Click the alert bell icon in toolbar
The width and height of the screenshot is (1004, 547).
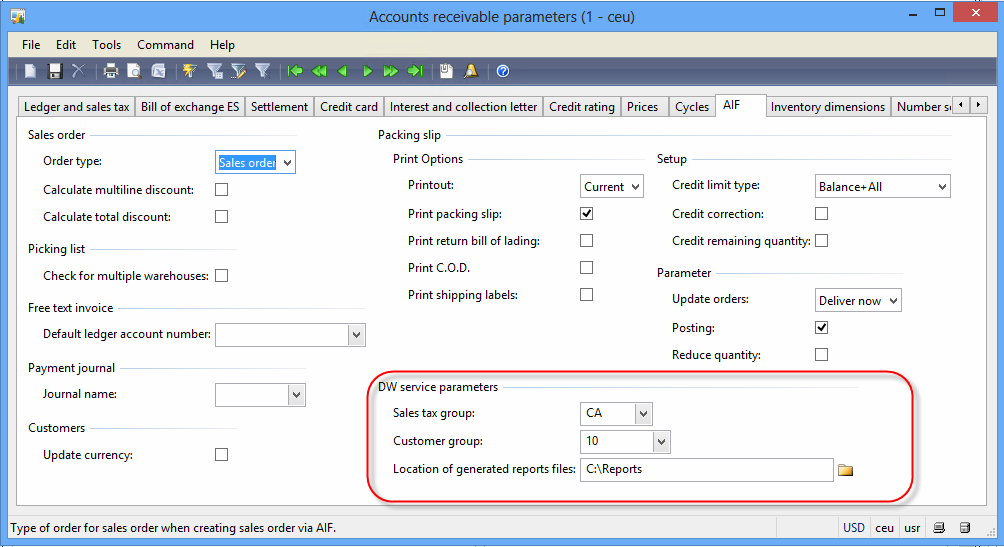pos(471,71)
